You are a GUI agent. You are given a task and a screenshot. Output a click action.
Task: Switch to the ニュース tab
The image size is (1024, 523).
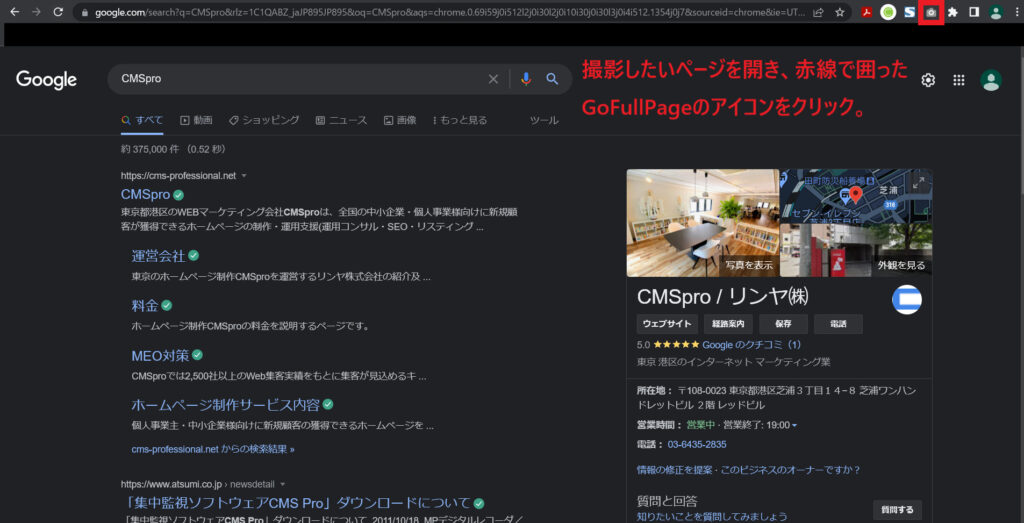[x=341, y=120]
